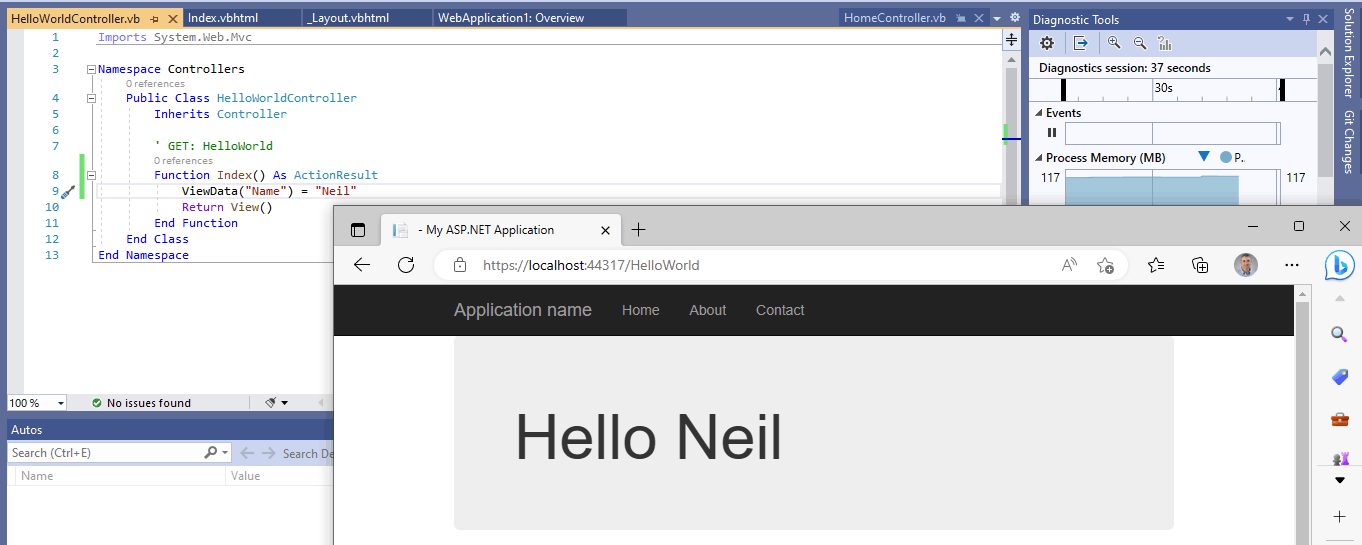The image size is (1362, 545).
Task: Open the document tabs list dropdown
Action: 998,18
